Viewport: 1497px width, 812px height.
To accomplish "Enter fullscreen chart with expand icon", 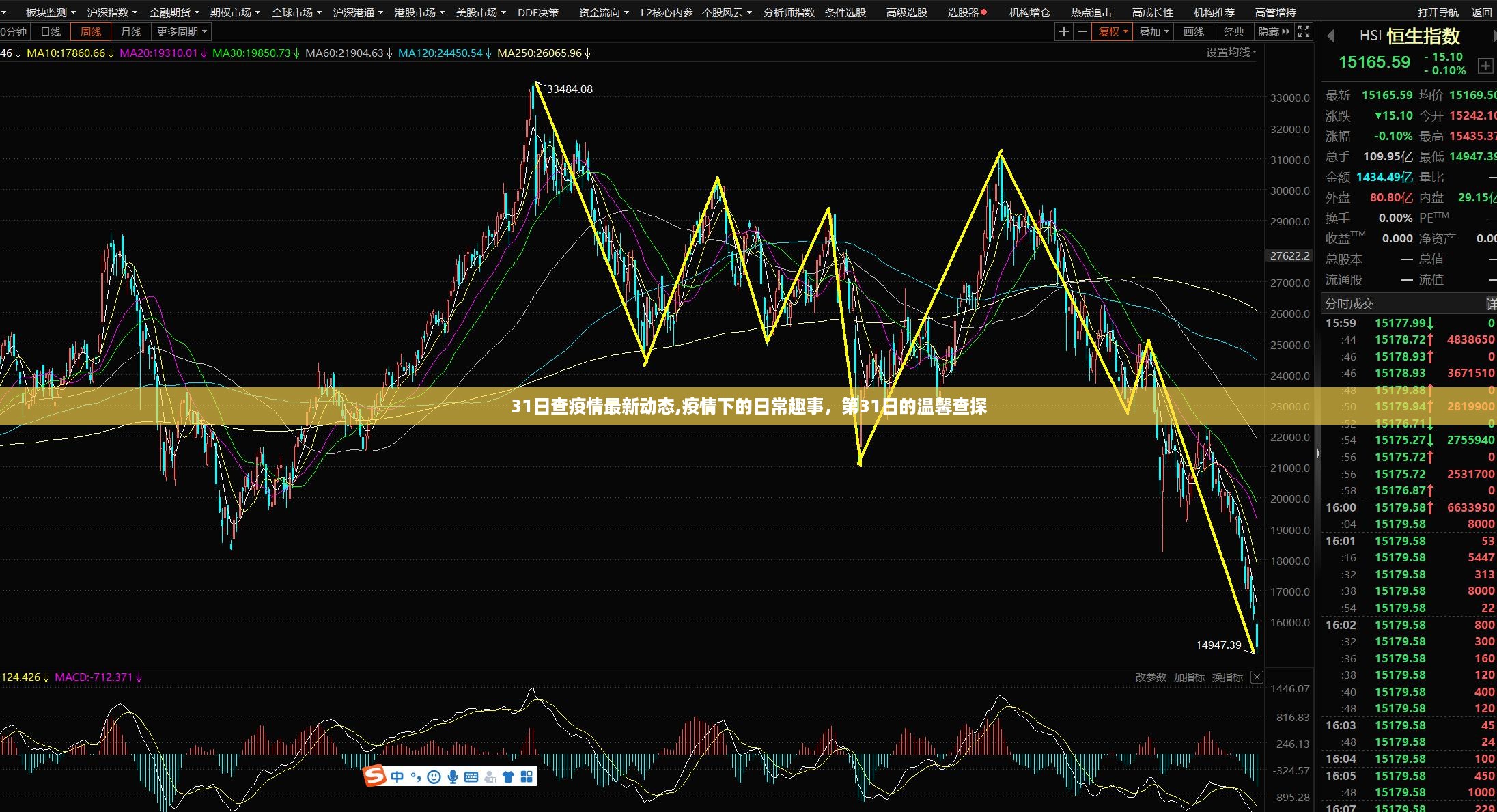I will (1304, 32).
